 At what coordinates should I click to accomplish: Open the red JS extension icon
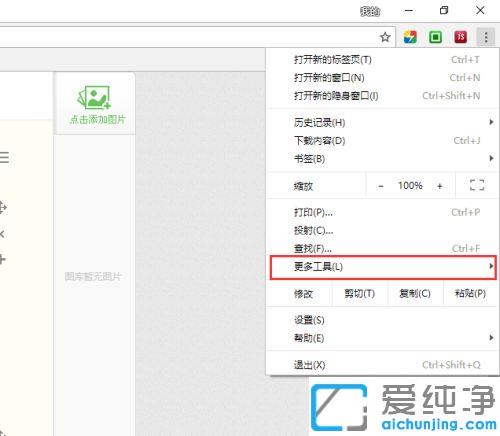point(461,37)
